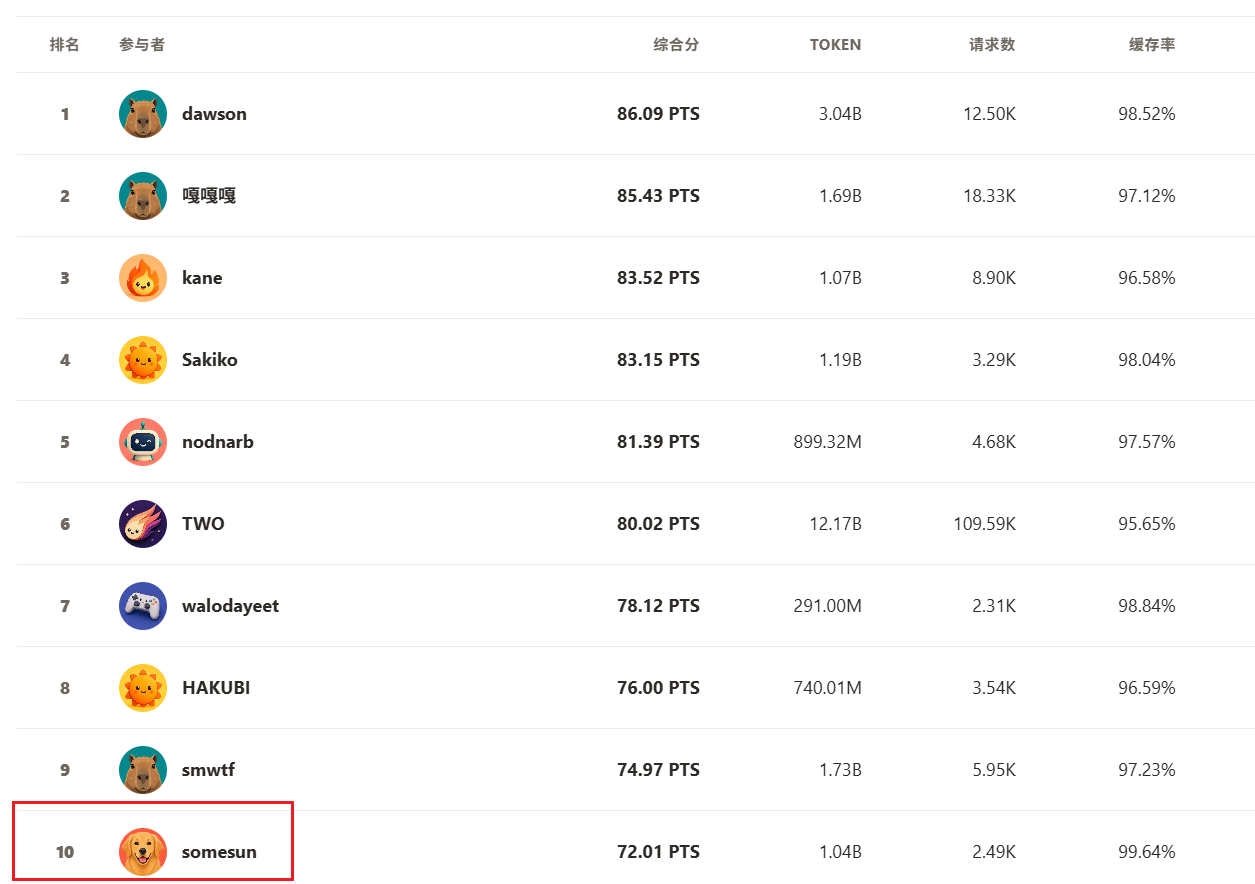Click the request count 109.59K
The width and height of the screenshot is (1255, 884).
click(x=984, y=524)
